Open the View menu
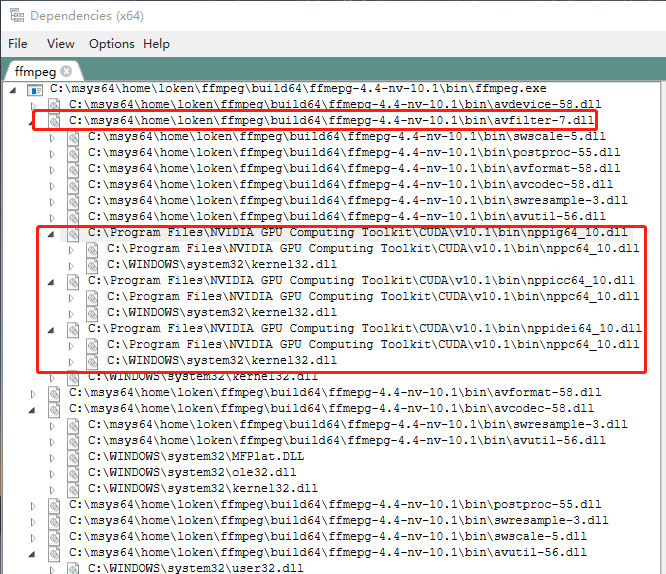666x574 pixels. coord(61,44)
